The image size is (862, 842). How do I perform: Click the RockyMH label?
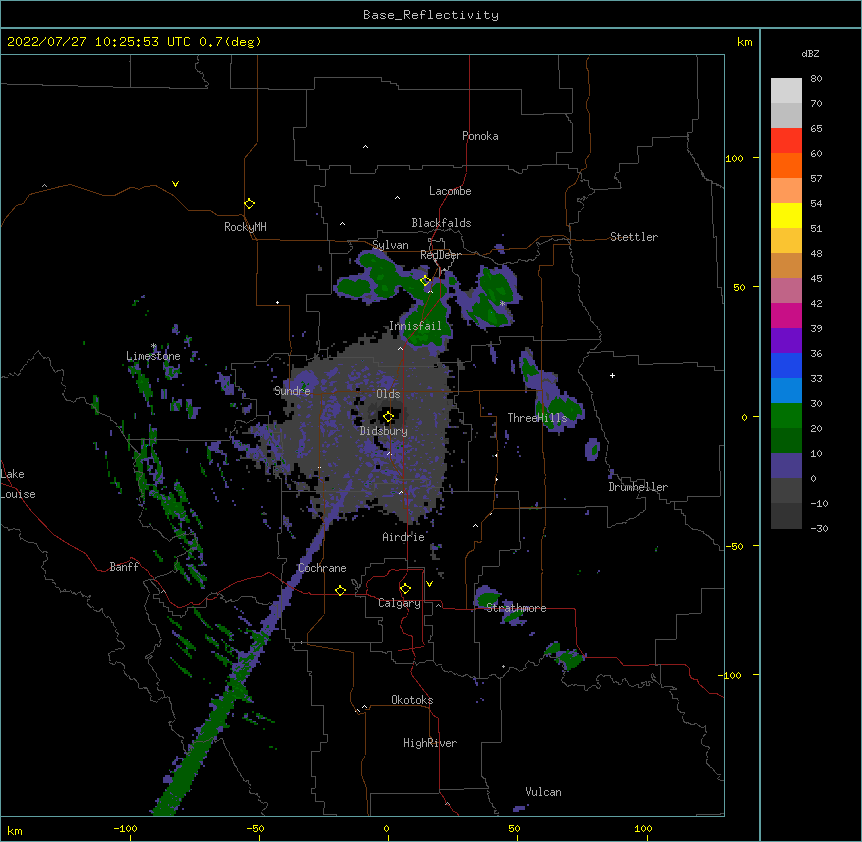click(x=245, y=227)
